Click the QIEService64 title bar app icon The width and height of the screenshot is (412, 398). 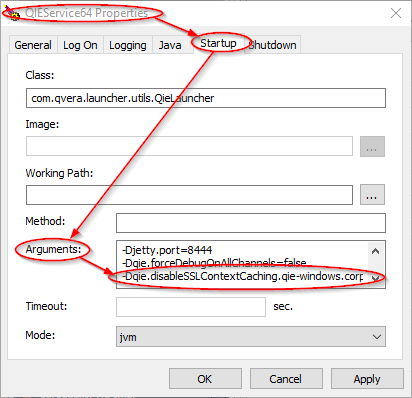click(12, 13)
